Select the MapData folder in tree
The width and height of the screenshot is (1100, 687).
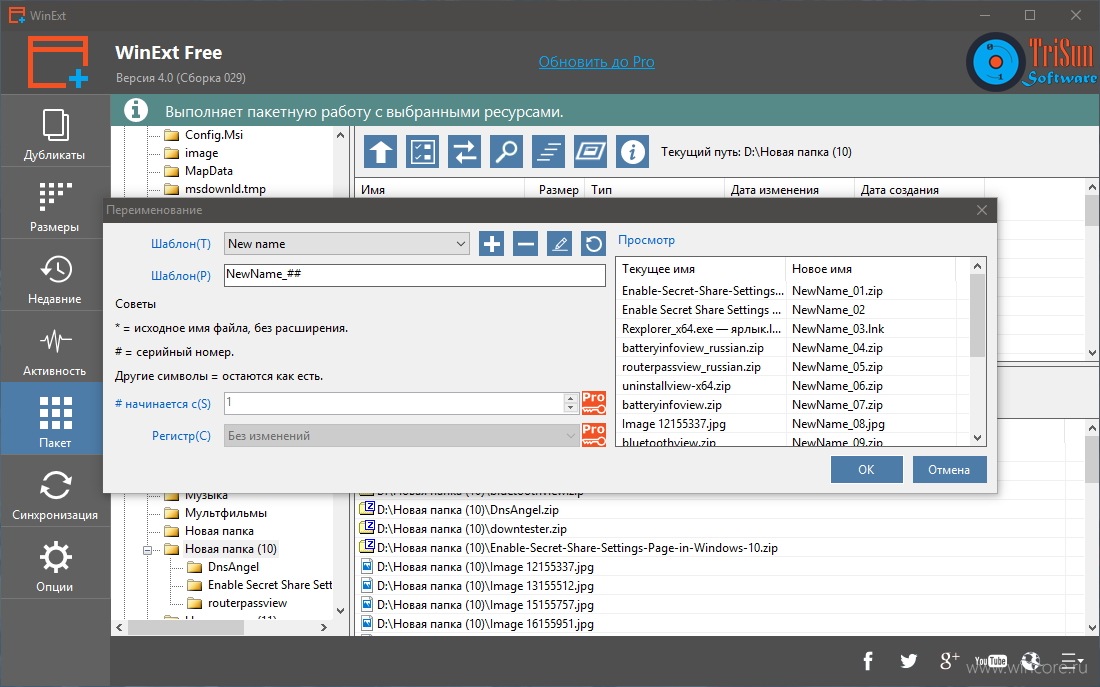208,171
